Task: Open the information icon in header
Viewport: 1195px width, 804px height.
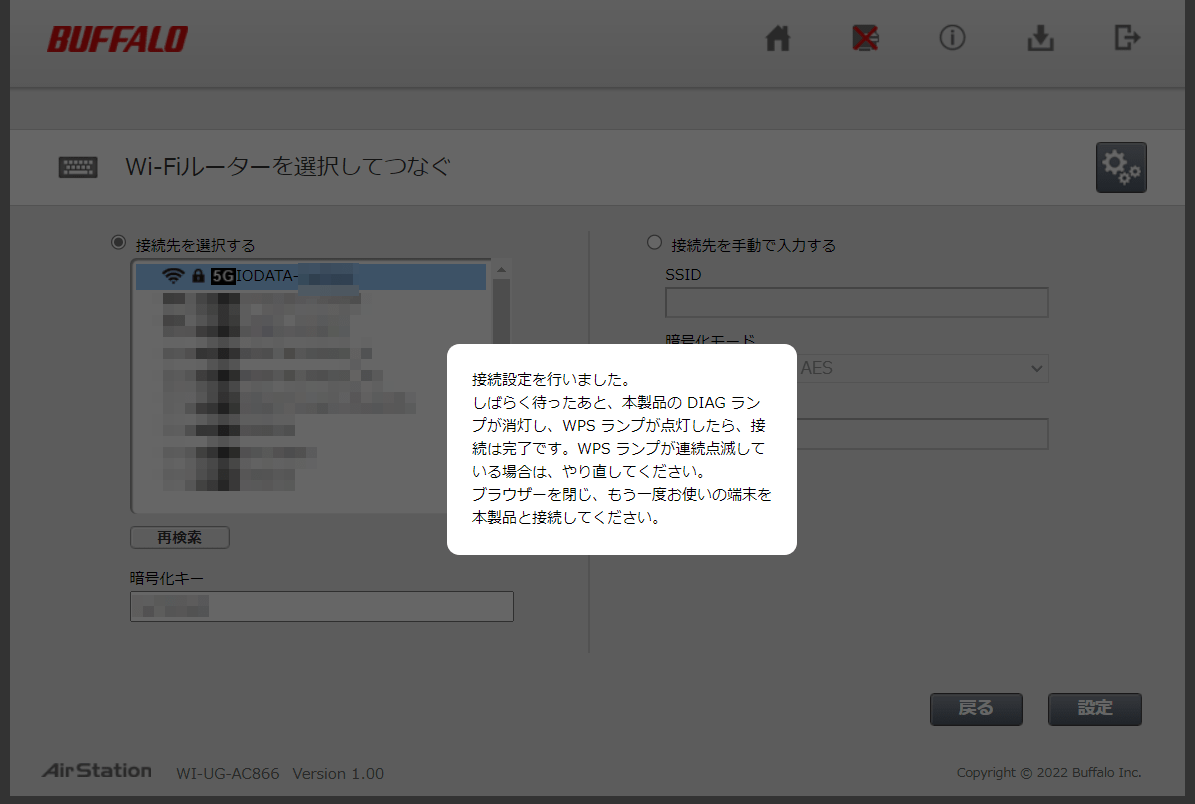Action: pos(952,39)
